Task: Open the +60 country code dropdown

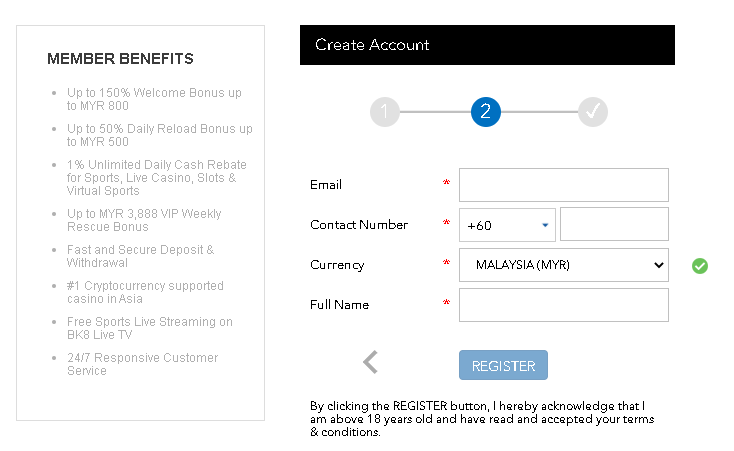Action: (x=507, y=225)
